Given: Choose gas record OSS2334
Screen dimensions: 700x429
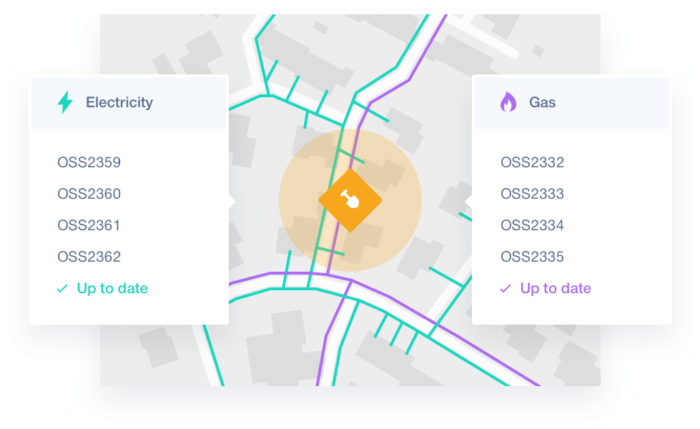Looking at the screenshot, I should [x=532, y=225].
